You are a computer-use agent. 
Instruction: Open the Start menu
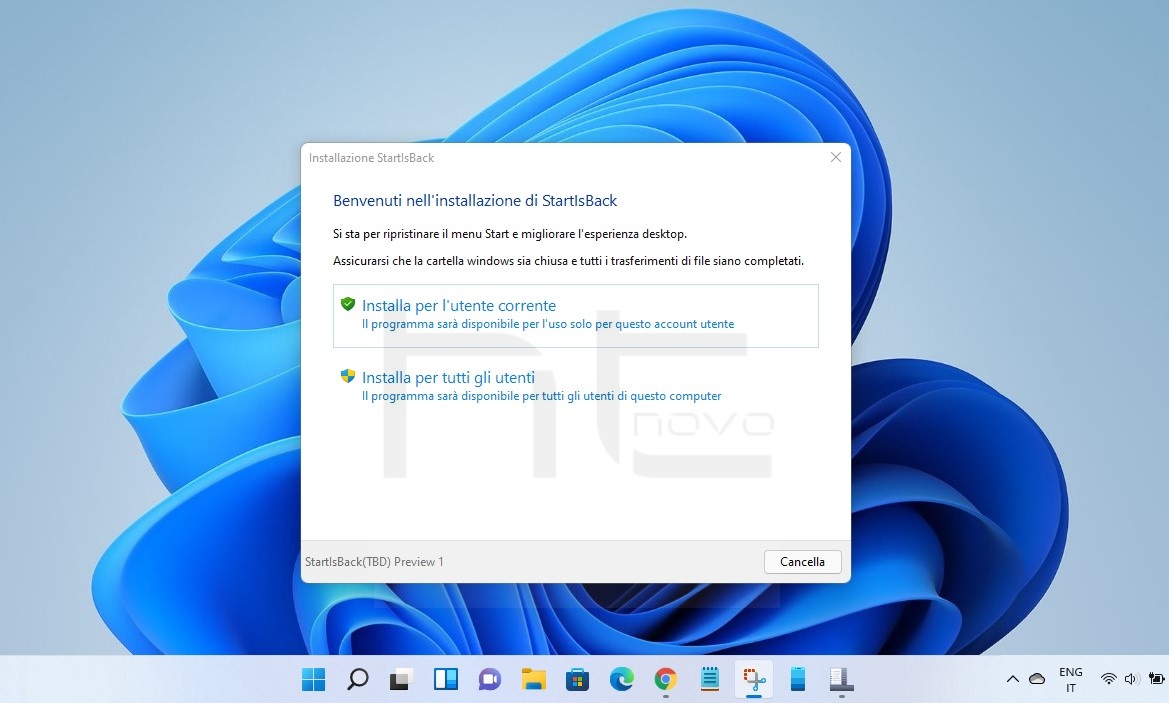tap(313, 679)
